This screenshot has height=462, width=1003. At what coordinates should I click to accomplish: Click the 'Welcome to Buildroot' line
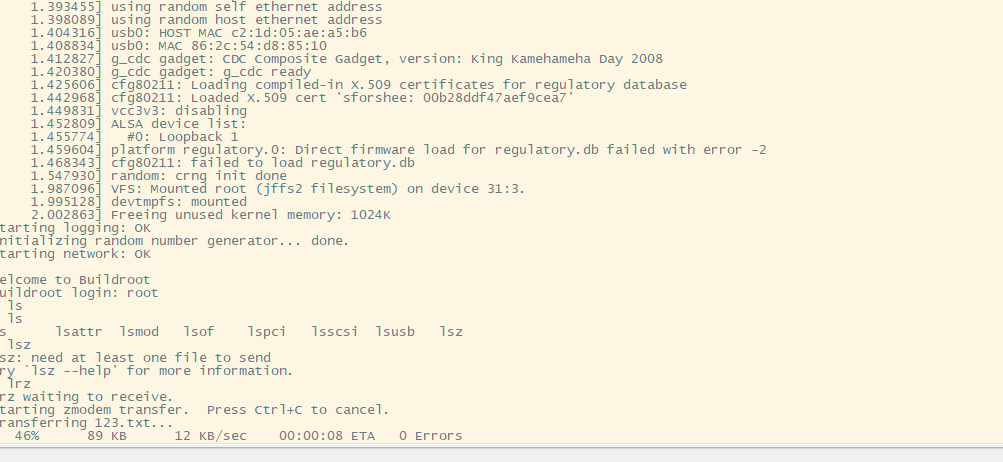point(75,280)
